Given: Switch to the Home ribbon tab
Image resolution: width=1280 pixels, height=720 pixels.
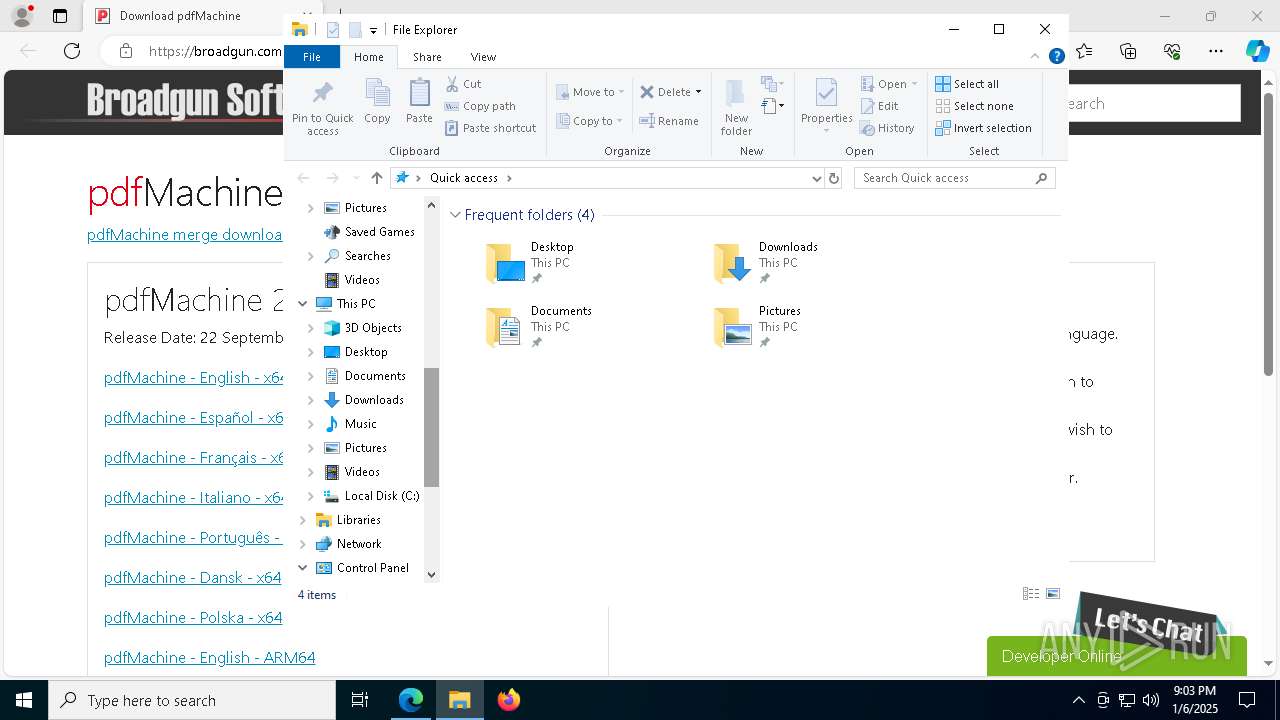Looking at the screenshot, I should pos(368,57).
